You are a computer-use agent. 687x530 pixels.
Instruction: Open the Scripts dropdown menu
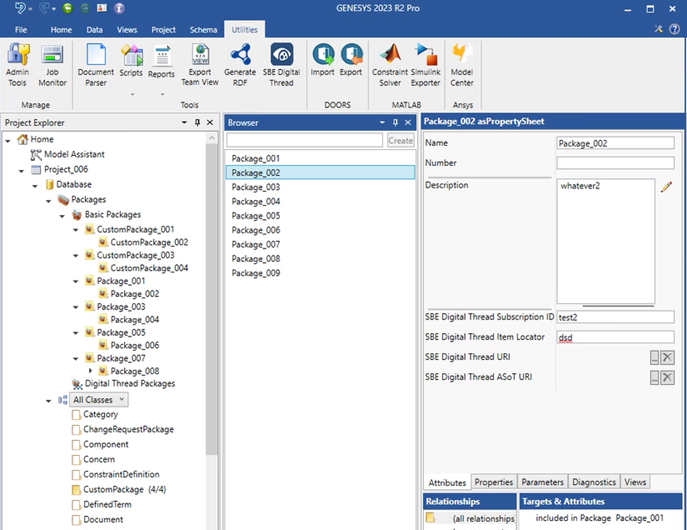(131, 95)
